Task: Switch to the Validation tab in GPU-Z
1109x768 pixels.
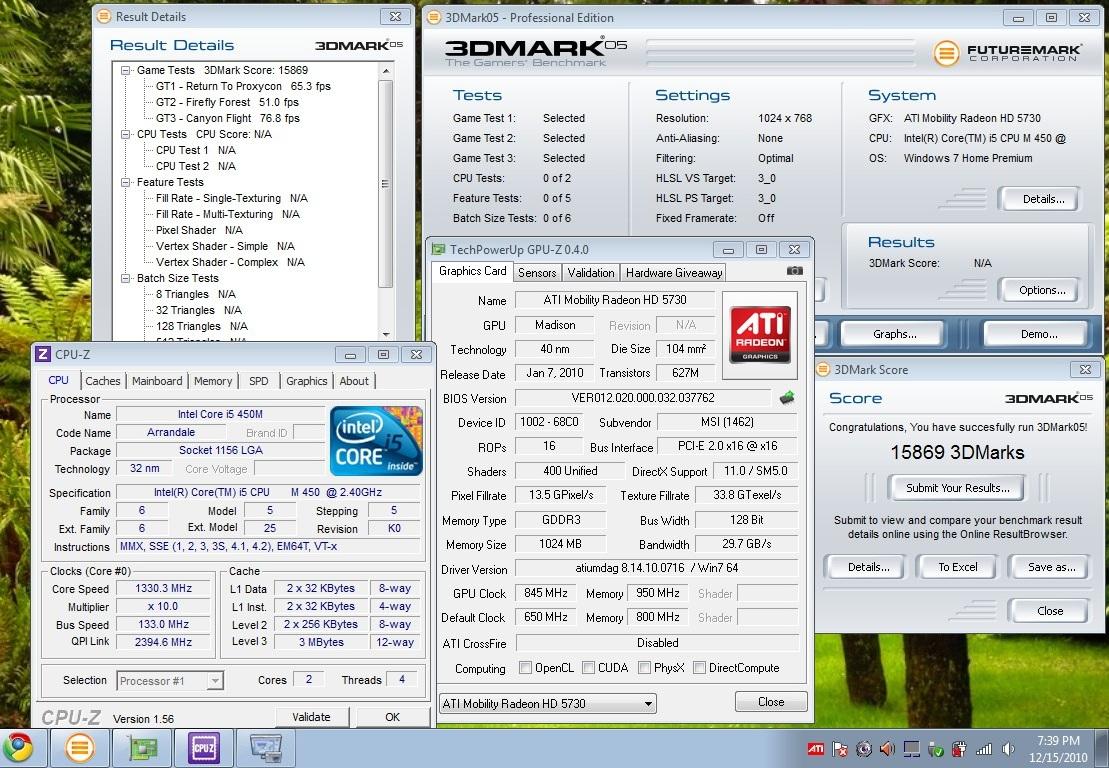Action: [591, 273]
